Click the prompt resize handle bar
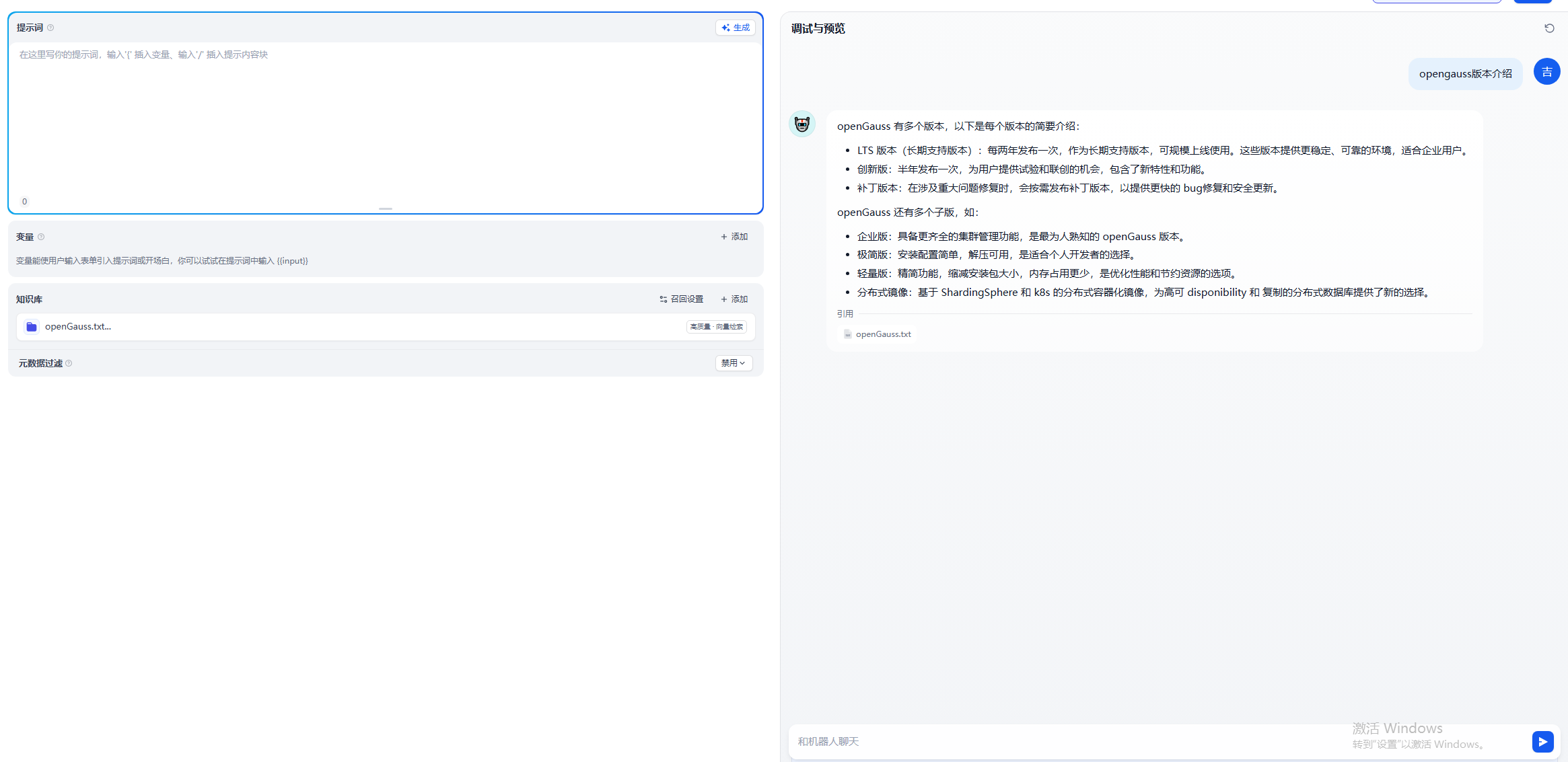Image resolution: width=1568 pixels, height=762 pixels. (x=386, y=208)
